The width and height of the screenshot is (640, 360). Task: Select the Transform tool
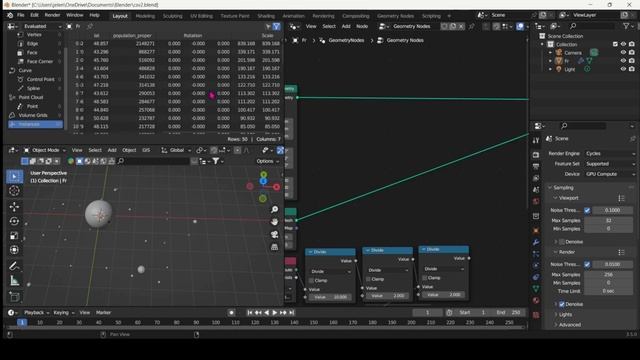click(14, 250)
